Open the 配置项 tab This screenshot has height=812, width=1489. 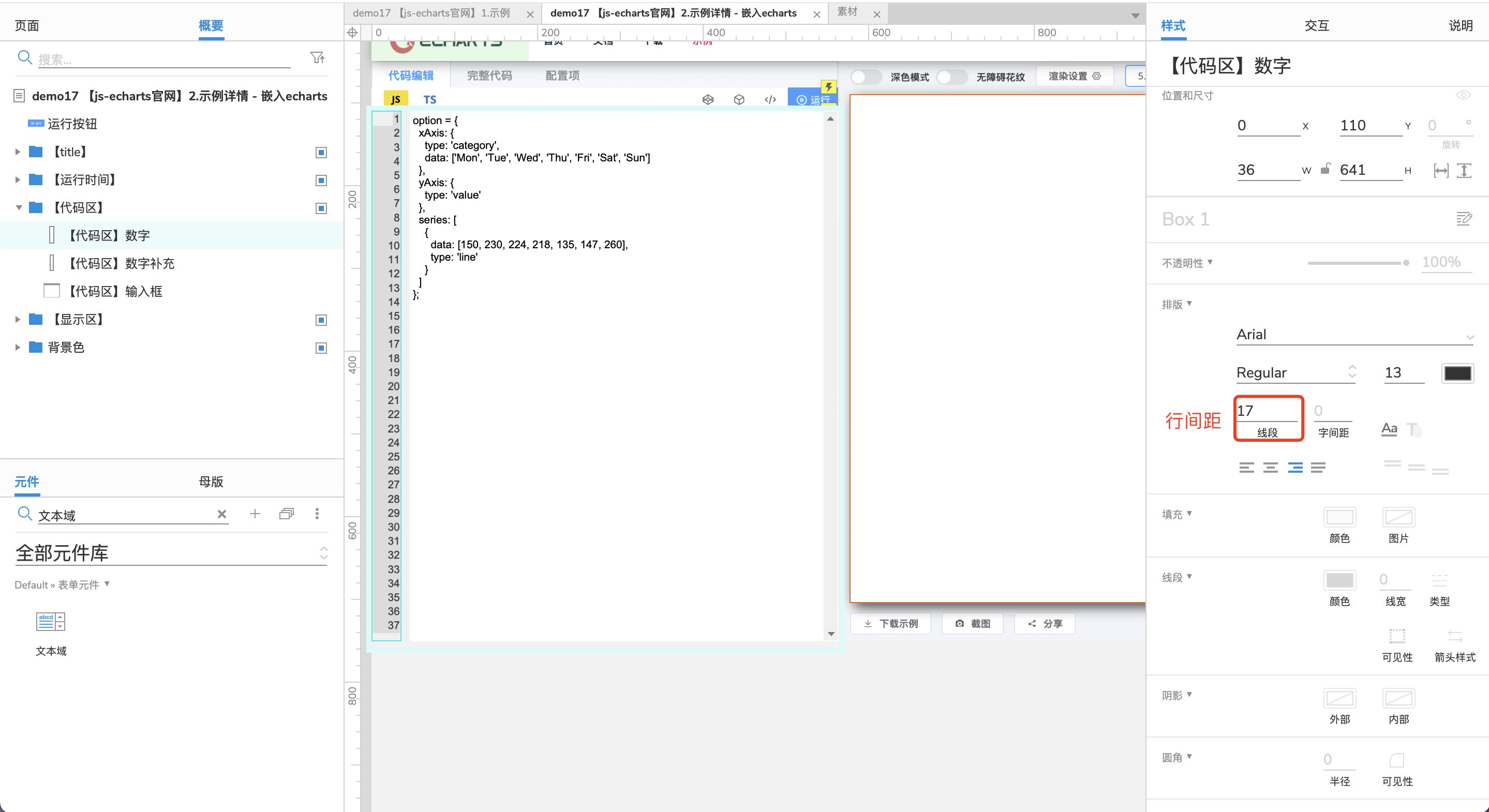pos(562,76)
